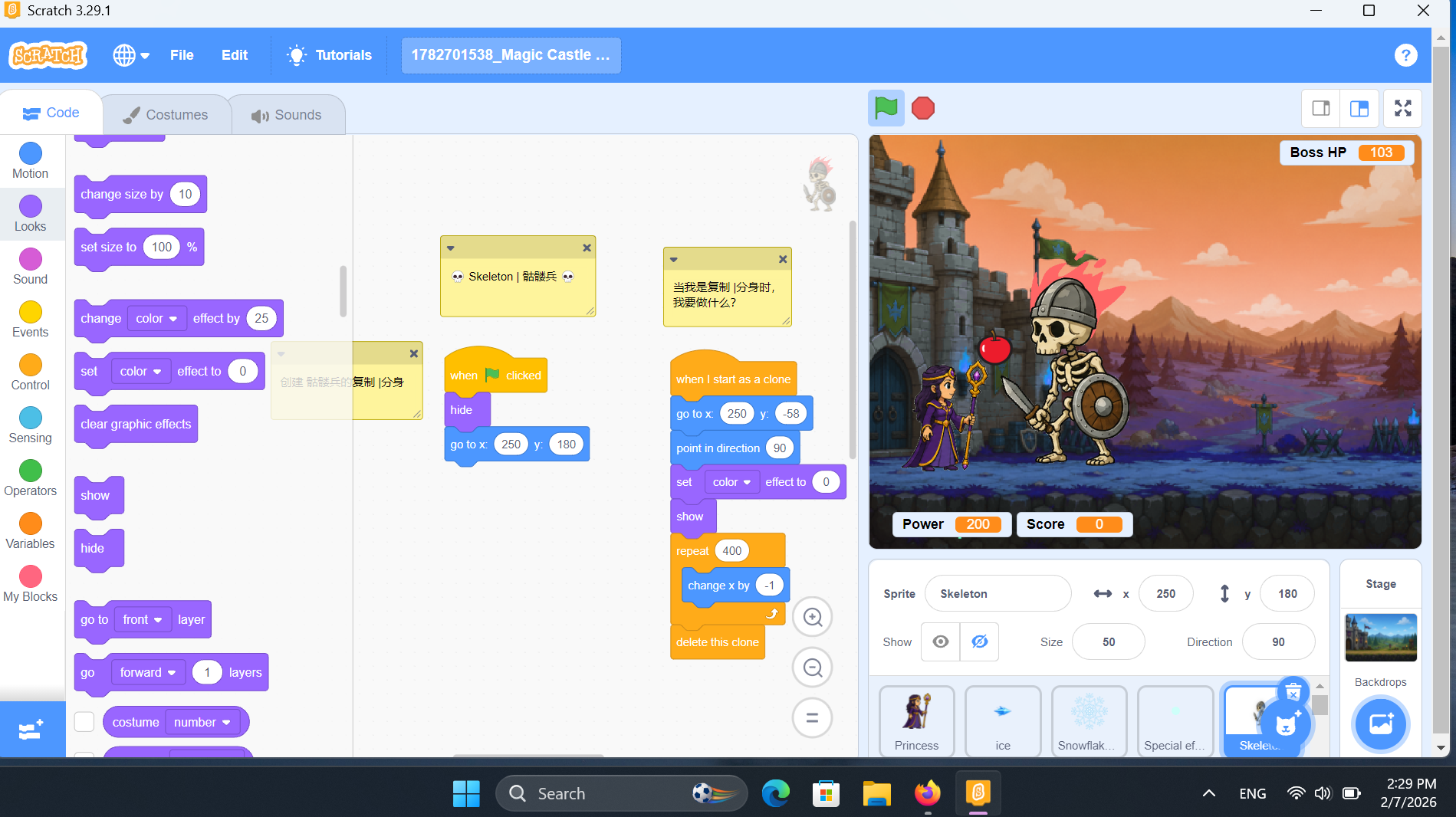Select the Snowflake sprite

point(1089,721)
